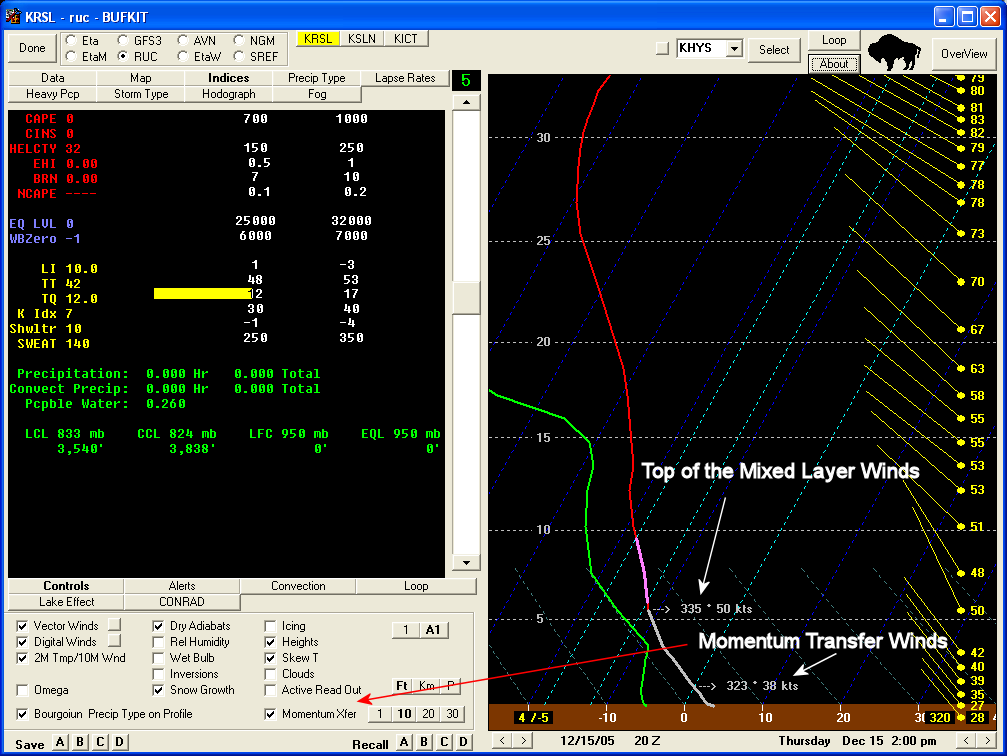Open the Lake Effect tab
Image resolution: width=1007 pixels, height=756 pixels.
coord(66,602)
